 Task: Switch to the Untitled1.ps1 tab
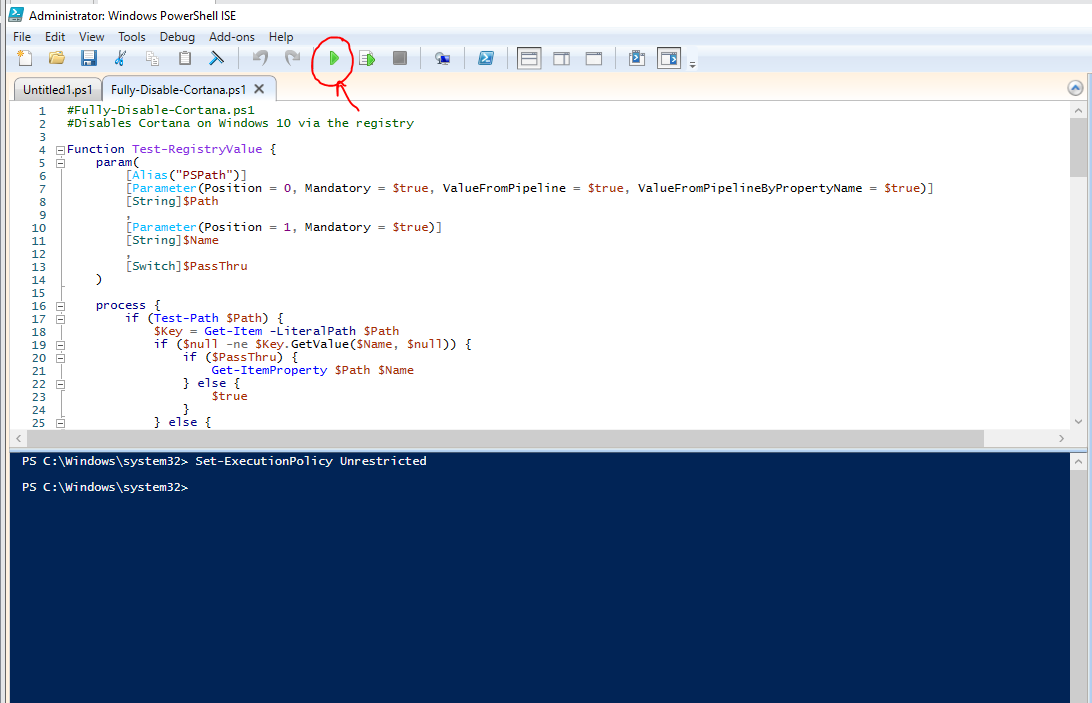[x=58, y=89]
